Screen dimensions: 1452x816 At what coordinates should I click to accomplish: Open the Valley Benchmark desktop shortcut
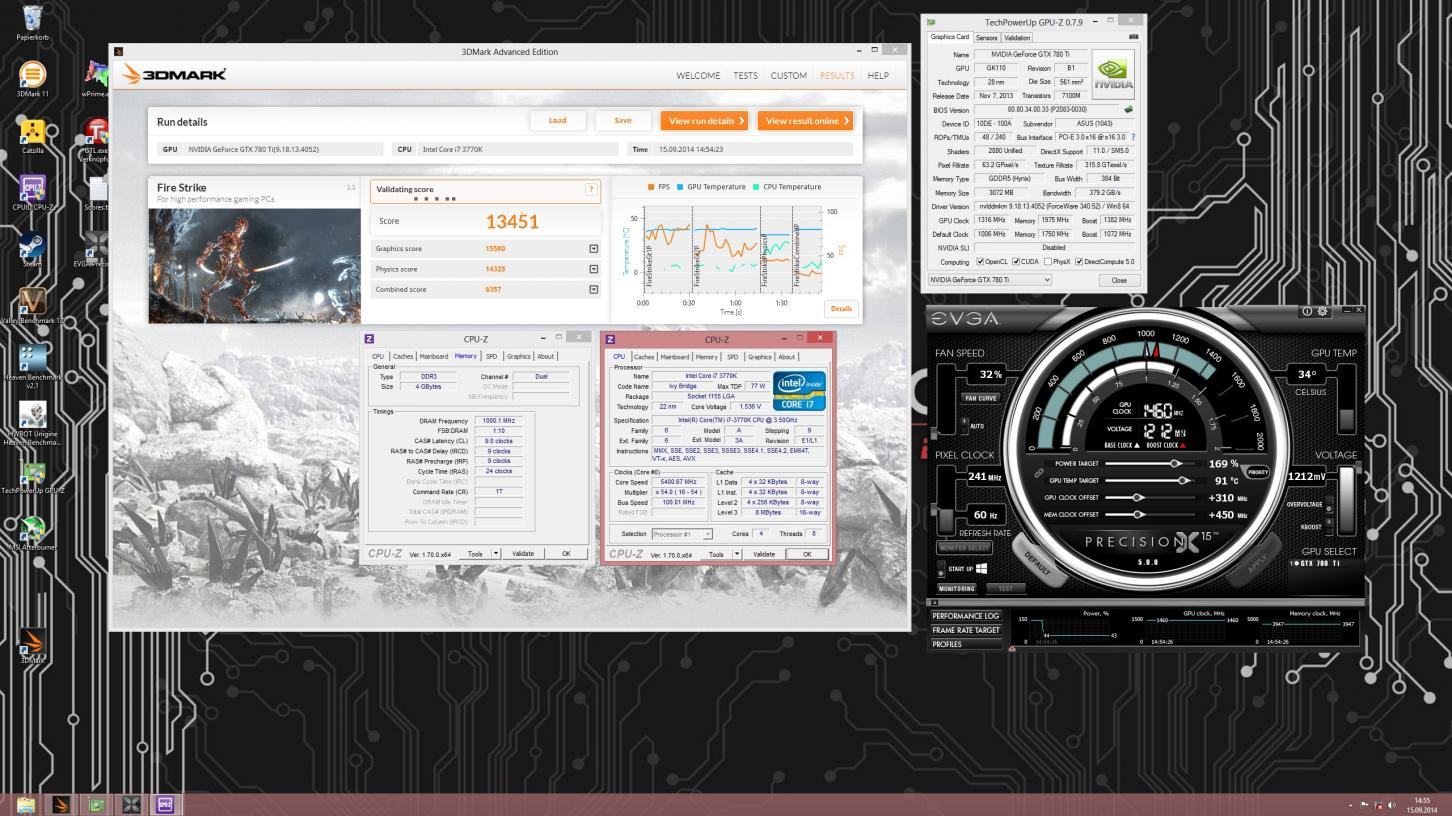(x=32, y=307)
